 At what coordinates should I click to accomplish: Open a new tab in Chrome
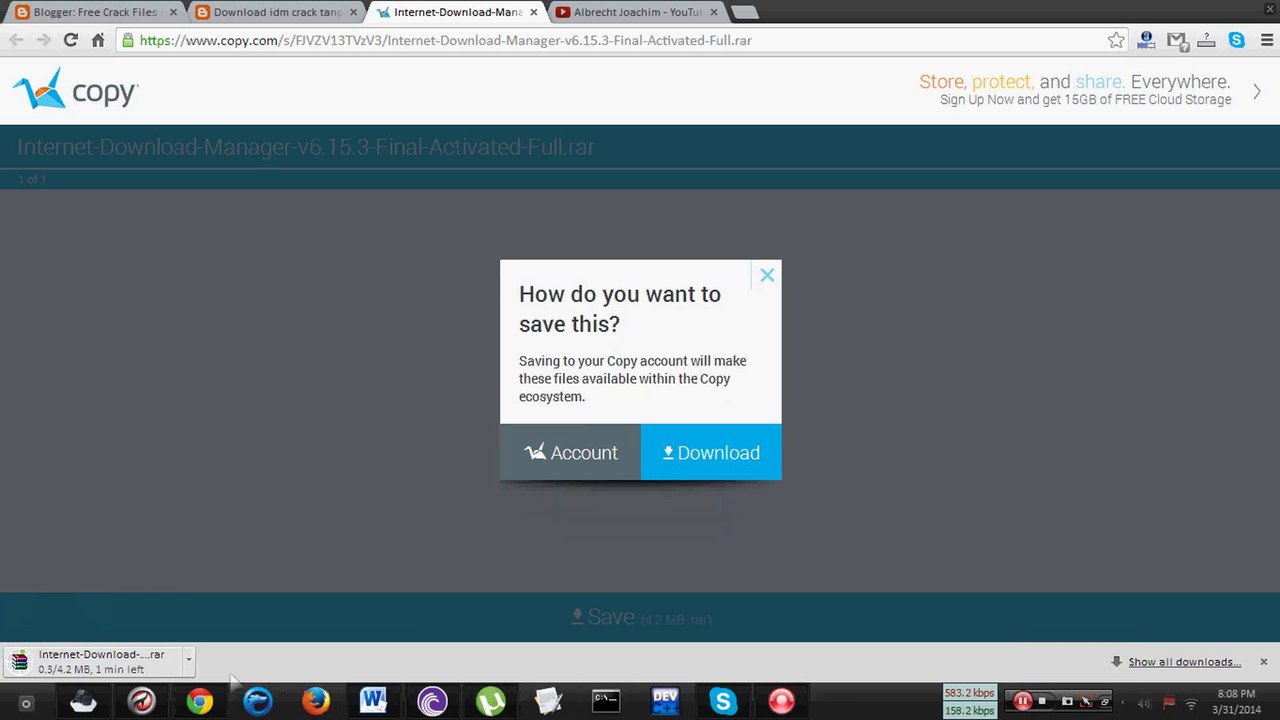(x=745, y=12)
